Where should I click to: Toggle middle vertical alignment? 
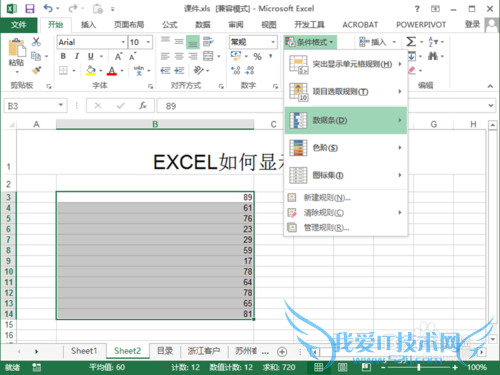[x=179, y=42]
